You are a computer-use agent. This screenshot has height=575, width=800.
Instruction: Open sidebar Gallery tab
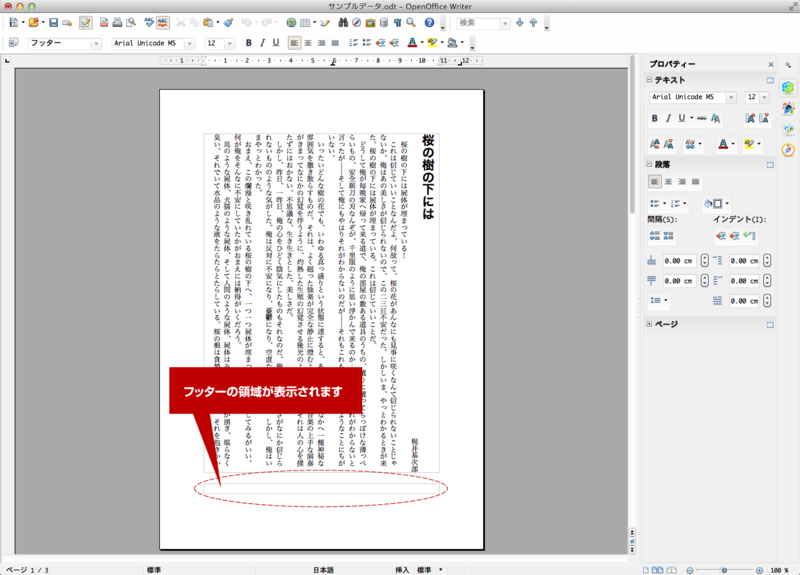(x=788, y=129)
